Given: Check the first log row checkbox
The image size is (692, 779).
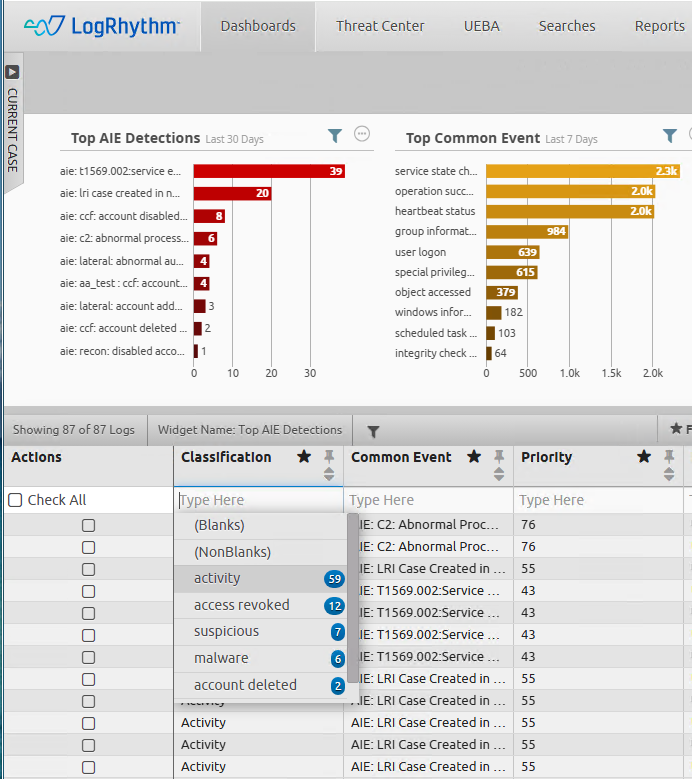Looking at the screenshot, I should [88, 525].
